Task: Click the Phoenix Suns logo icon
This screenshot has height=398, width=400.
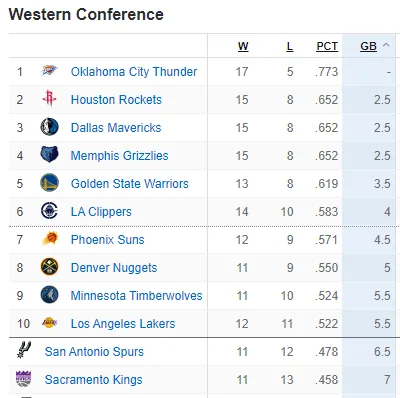Action: click(x=50, y=239)
